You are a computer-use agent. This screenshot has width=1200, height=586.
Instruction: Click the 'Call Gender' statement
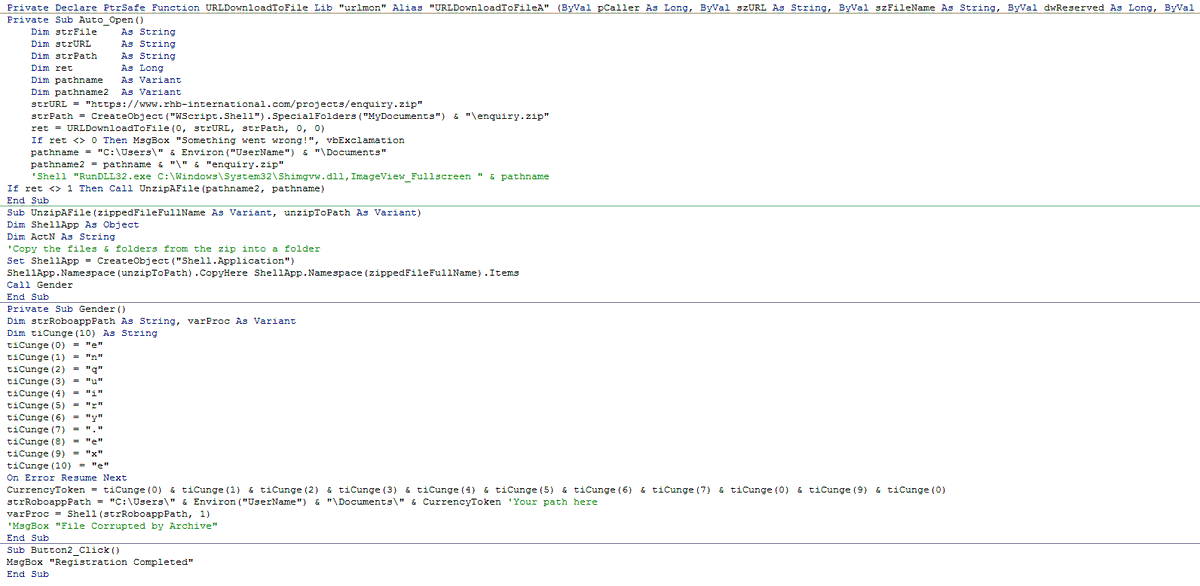pyautogui.click(x=39, y=284)
